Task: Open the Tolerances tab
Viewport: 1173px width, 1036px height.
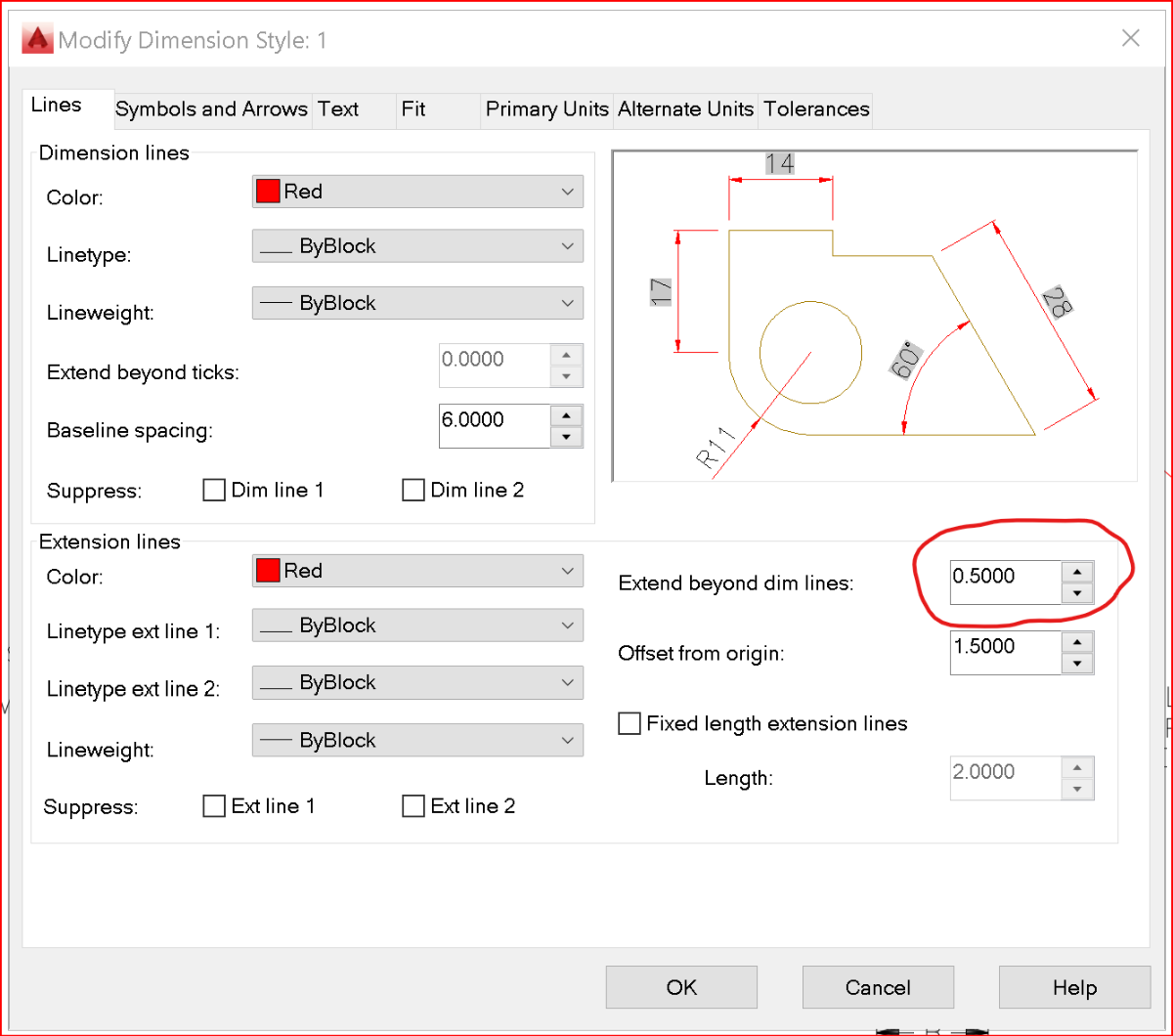Action: coord(816,109)
